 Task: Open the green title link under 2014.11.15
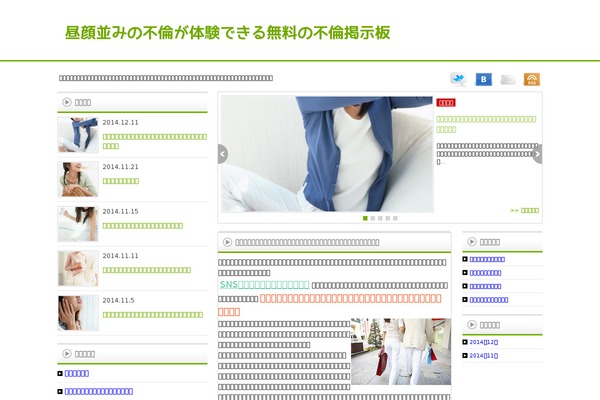click(x=142, y=226)
